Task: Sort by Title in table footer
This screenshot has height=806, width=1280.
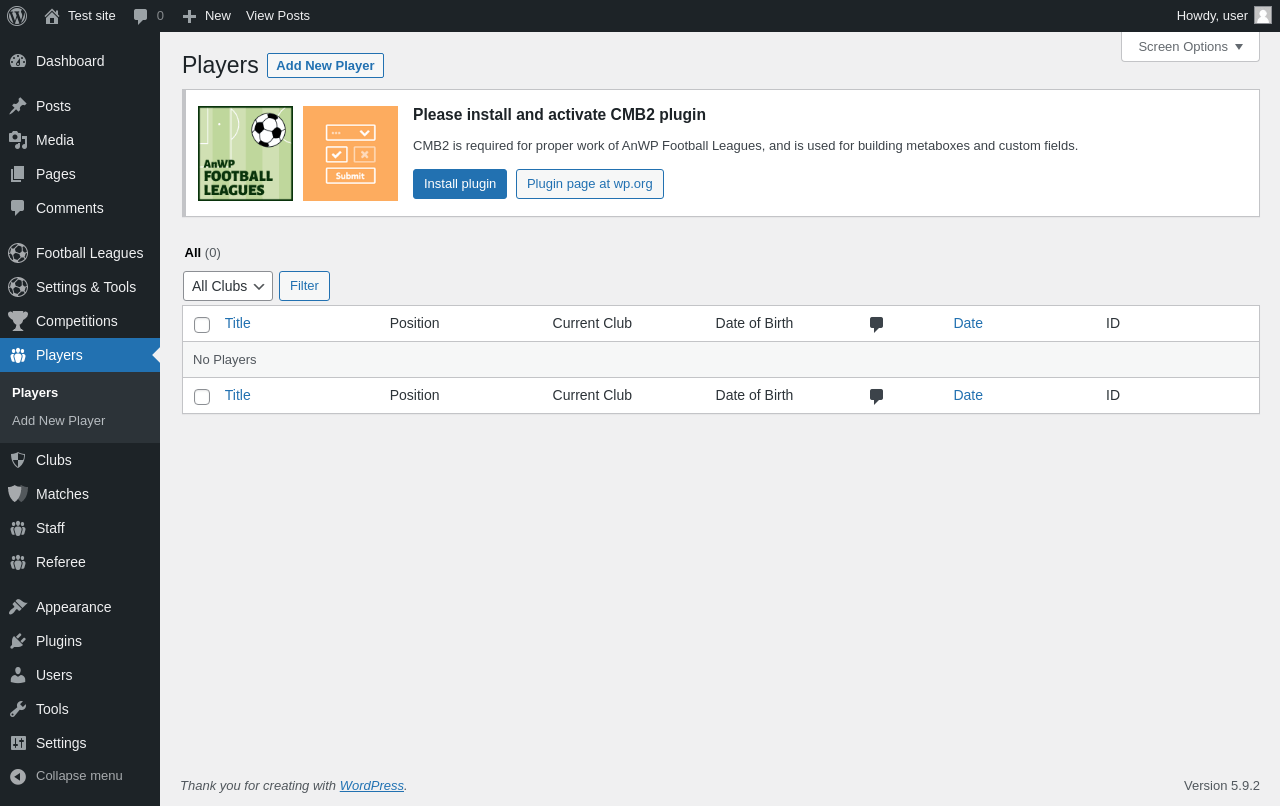Action: tap(238, 395)
